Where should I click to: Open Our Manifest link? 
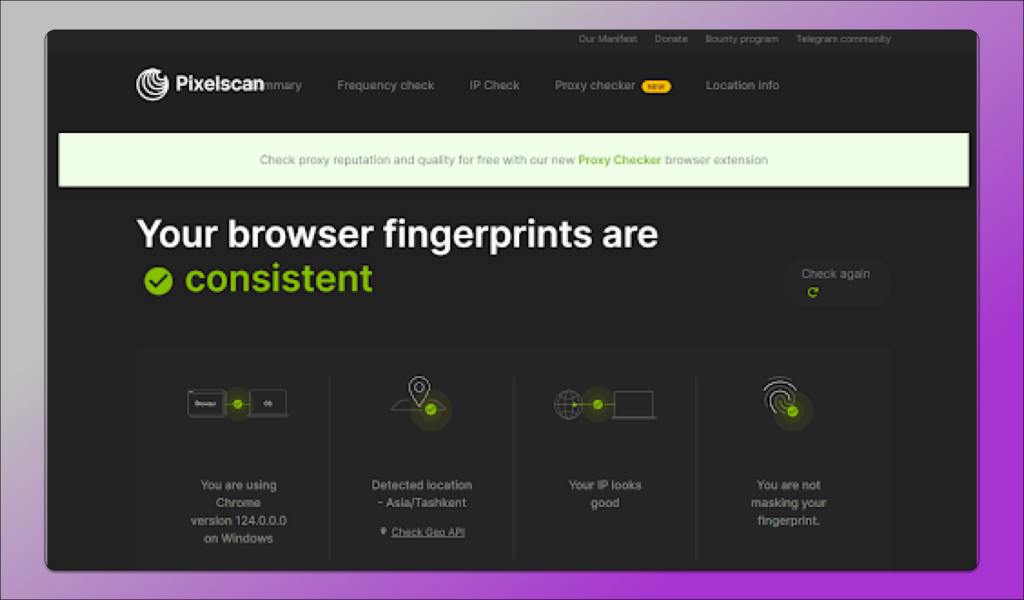[x=607, y=39]
